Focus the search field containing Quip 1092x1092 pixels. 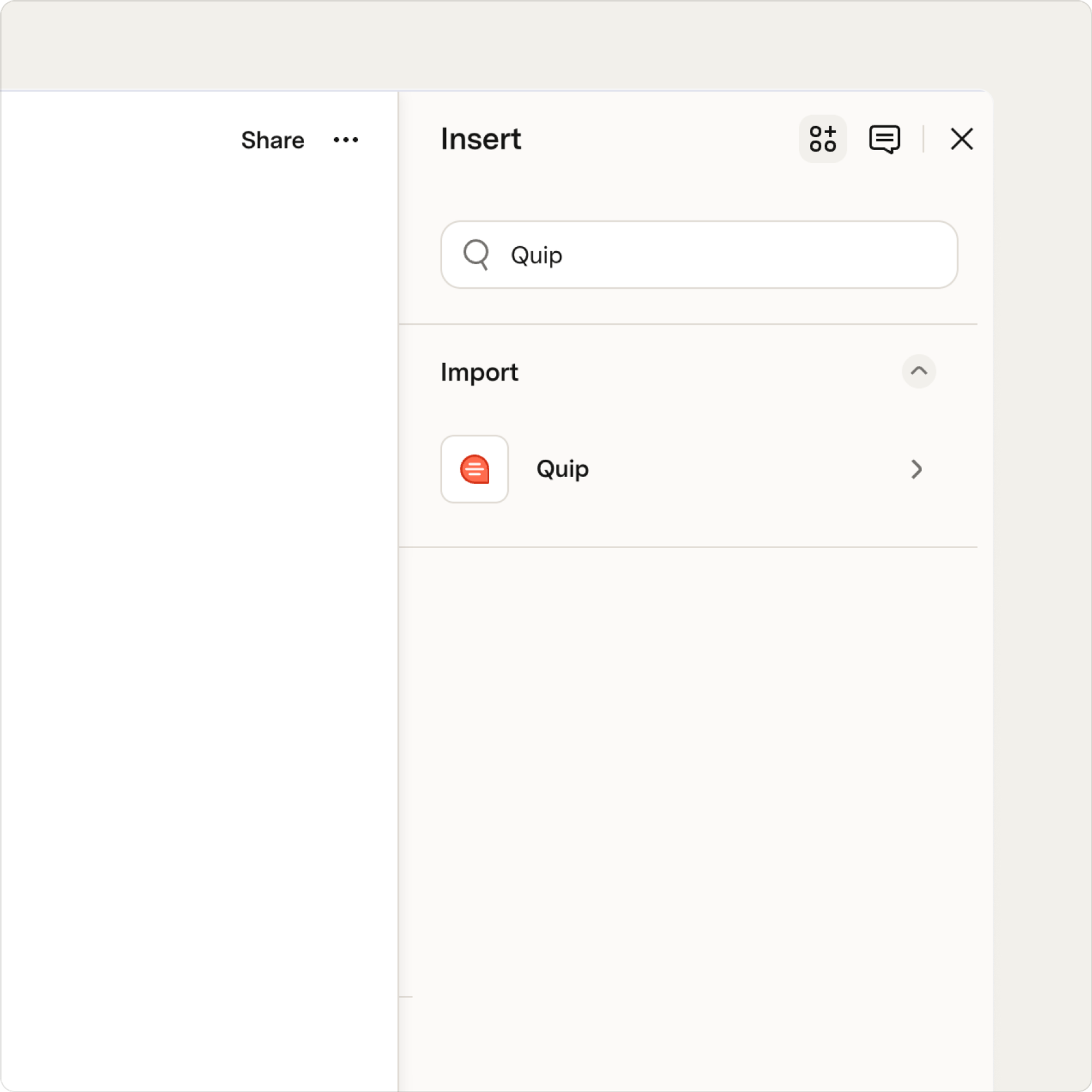(699, 255)
